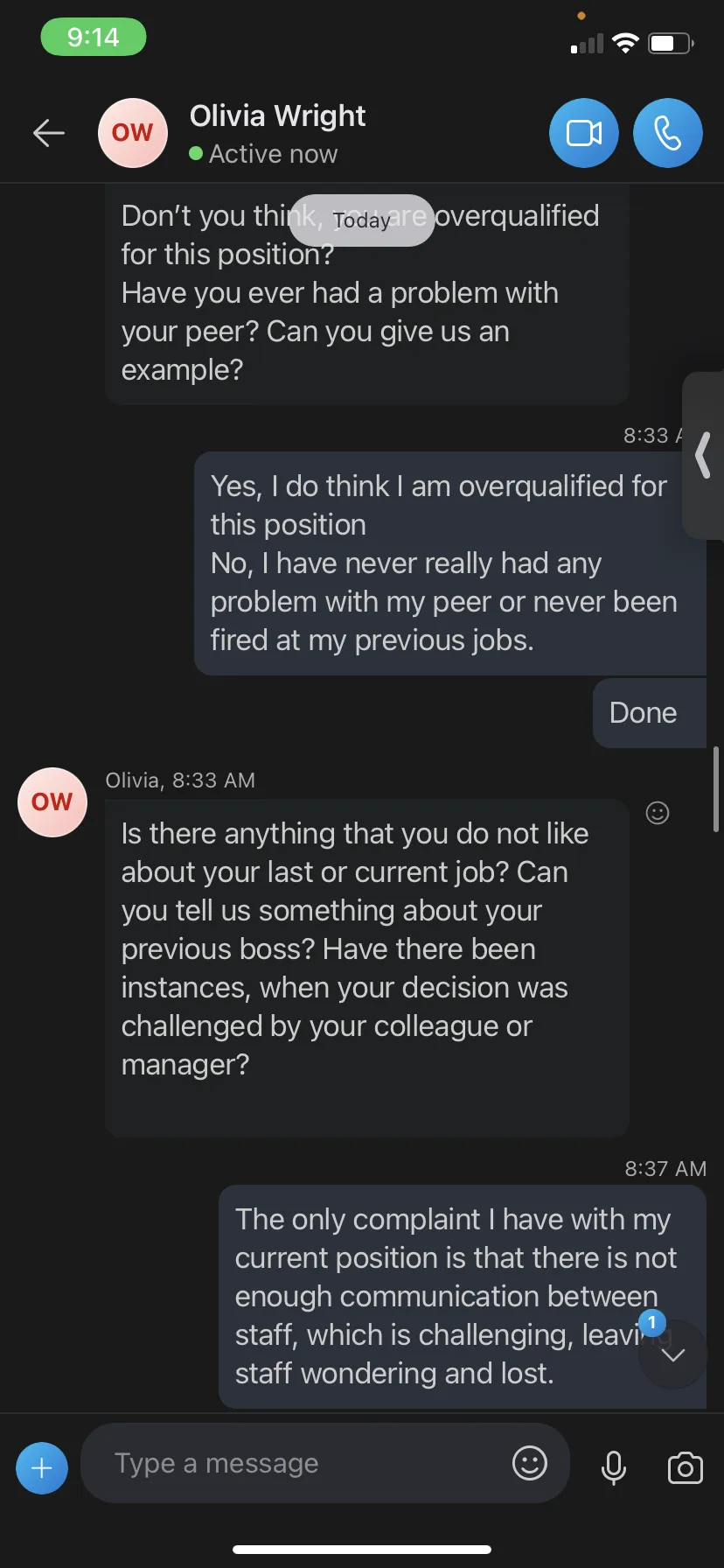The height and width of the screenshot is (1568, 724).
Task: Open emoji picker in message field
Action: click(x=530, y=1463)
